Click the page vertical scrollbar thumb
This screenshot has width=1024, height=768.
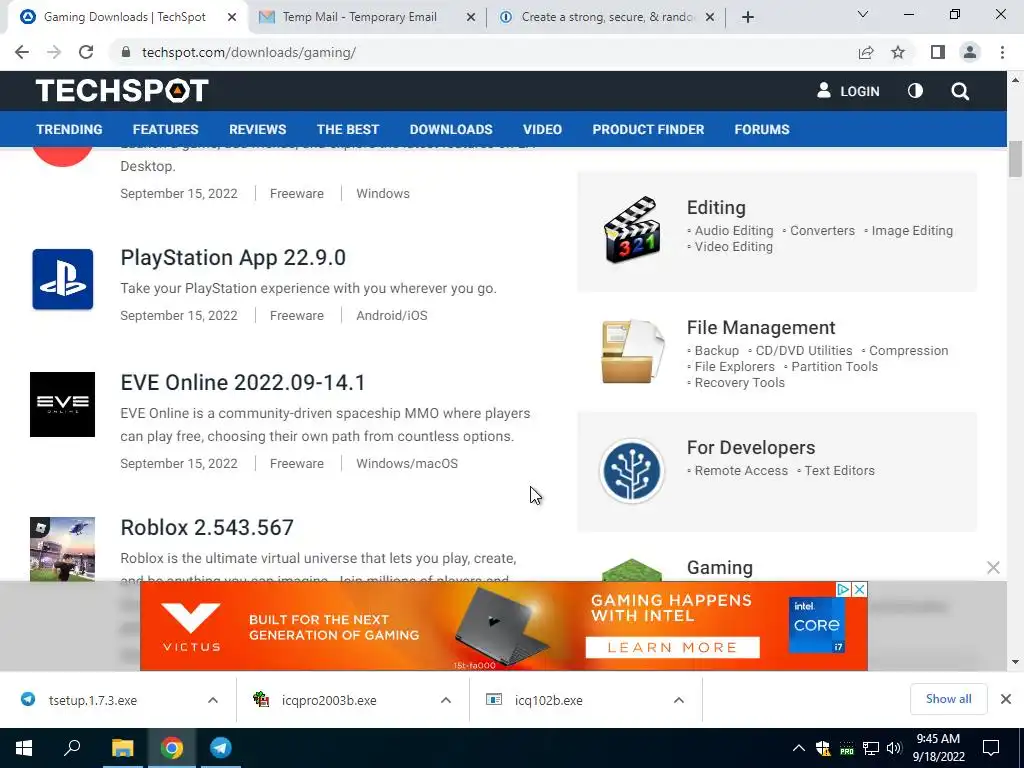click(x=1015, y=159)
